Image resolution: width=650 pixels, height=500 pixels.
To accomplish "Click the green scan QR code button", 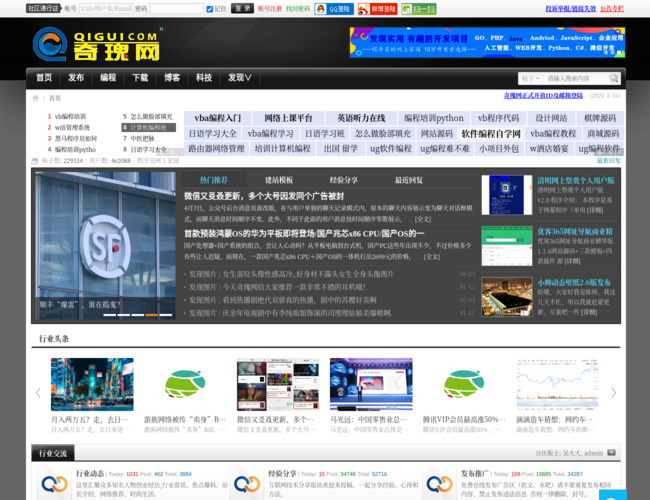I will click(419, 9).
